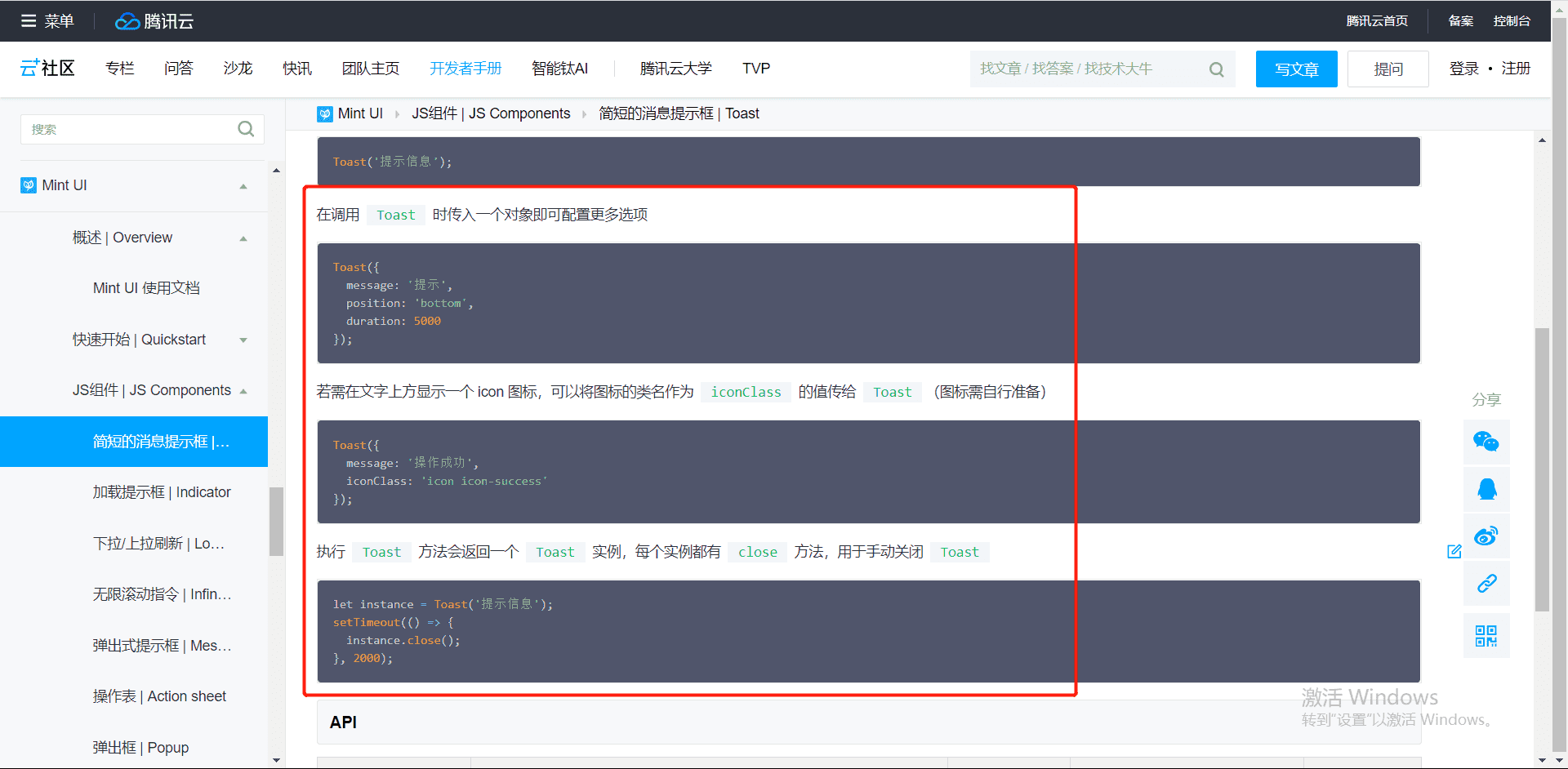Click the 云社区 community logo
The height and width of the screenshot is (769, 1568).
[47, 69]
